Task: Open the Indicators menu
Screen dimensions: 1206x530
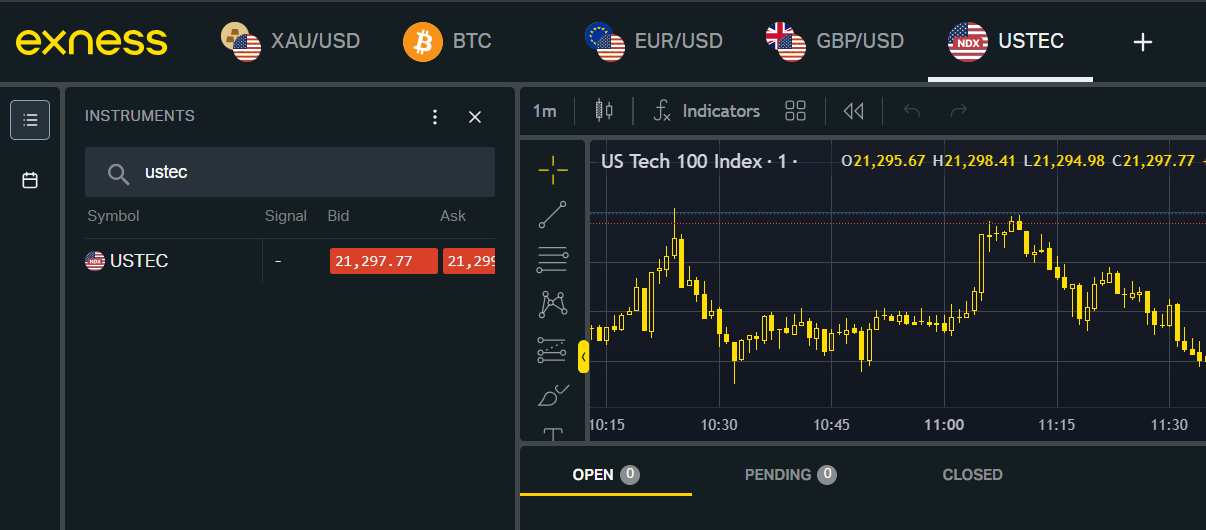Action: [706, 111]
